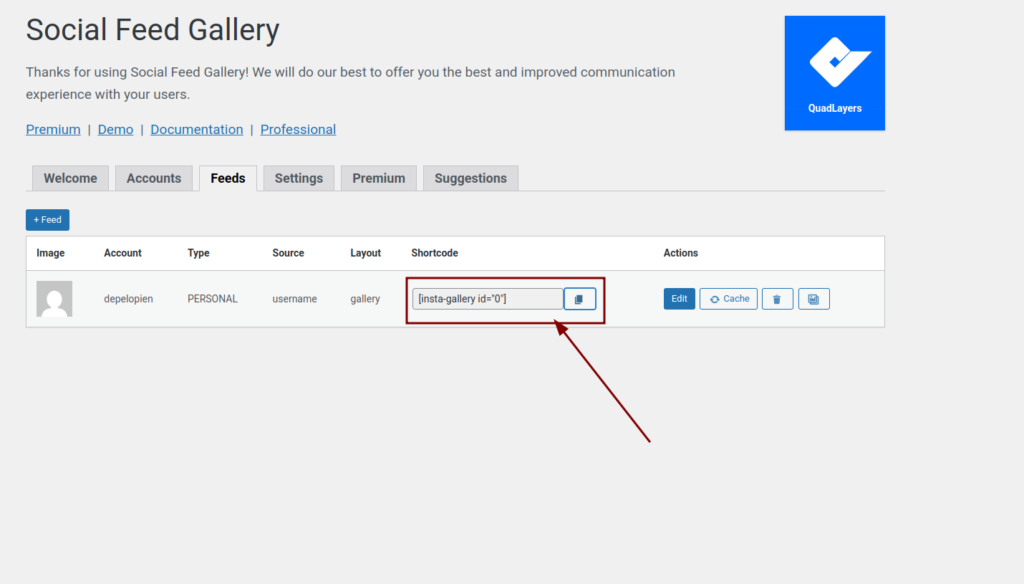The width and height of the screenshot is (1024, 584).
Task: Open the Accounts tab
Action: [x=154, y=178]
